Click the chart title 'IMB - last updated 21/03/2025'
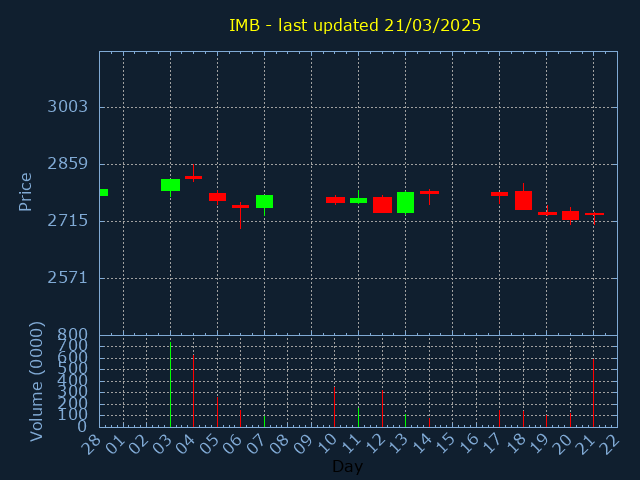This screenshot has width=640, height=480. click(355, 25)
